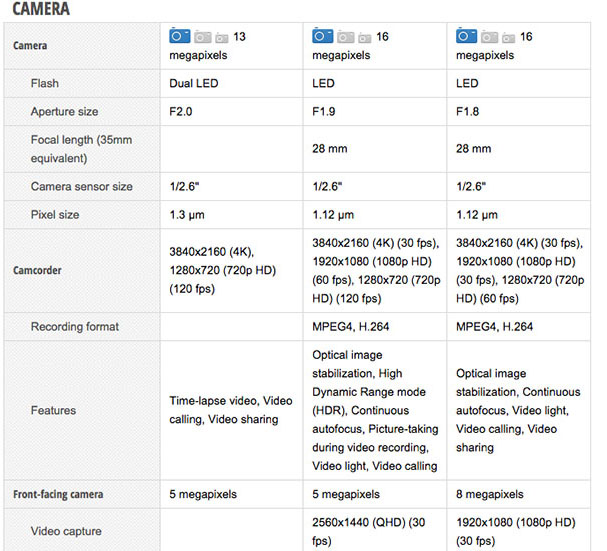Viewport: 607px width, 551px height.
Task: Click medium gray camera icon in first column
Action: click(x=204, y=37)
